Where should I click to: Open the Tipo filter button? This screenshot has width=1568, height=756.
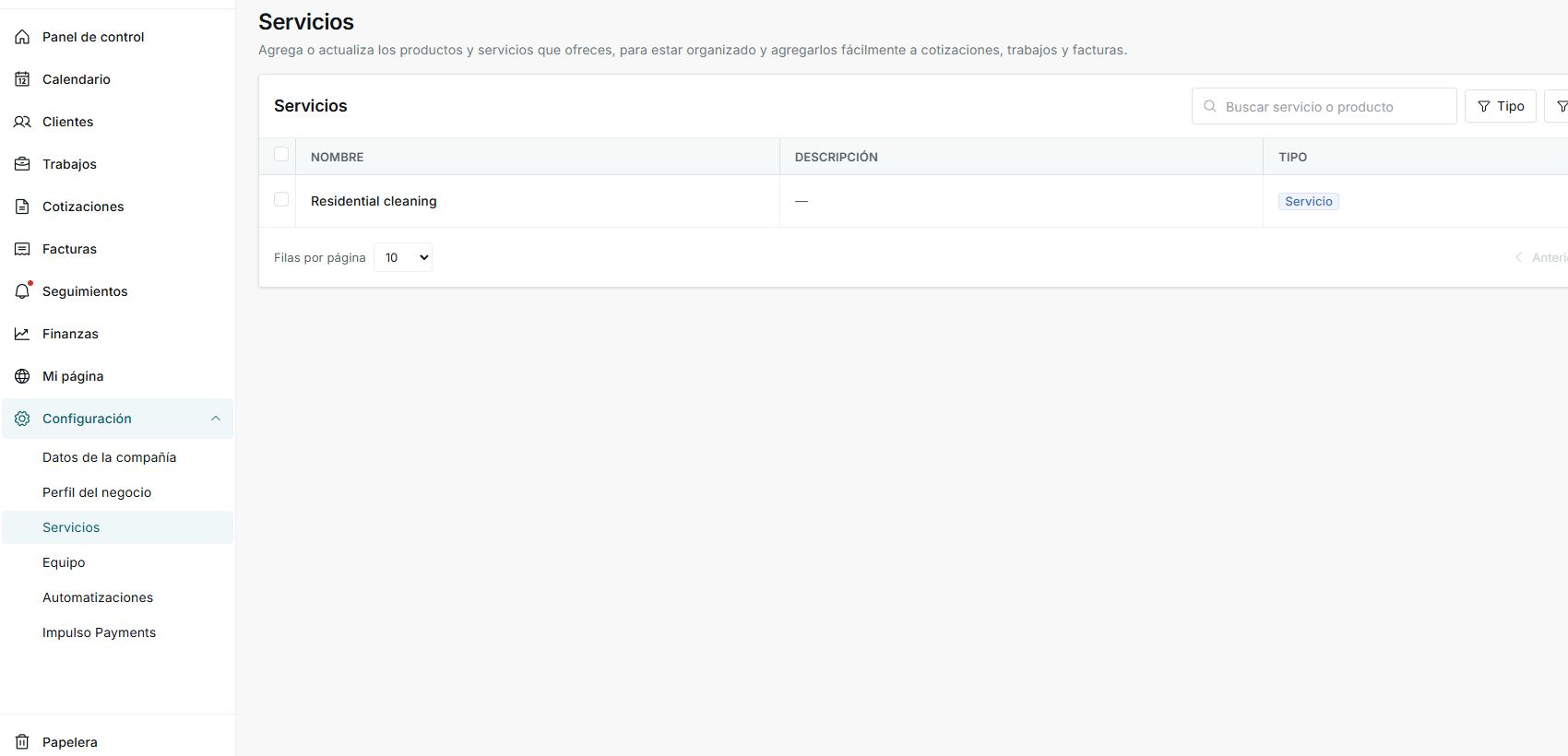(1501, 106)
